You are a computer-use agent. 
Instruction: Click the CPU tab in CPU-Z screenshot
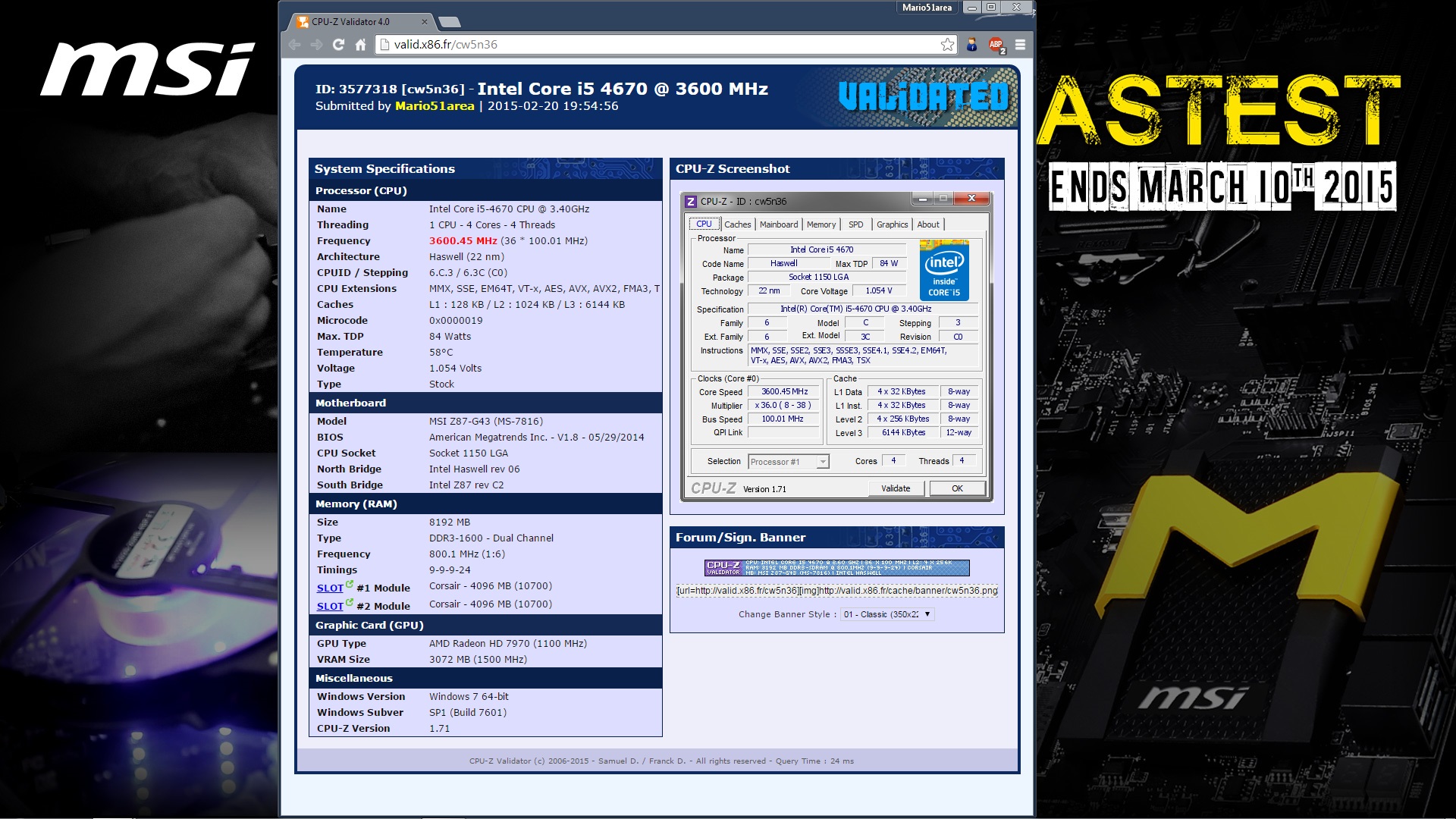click(x=704, y=224)
